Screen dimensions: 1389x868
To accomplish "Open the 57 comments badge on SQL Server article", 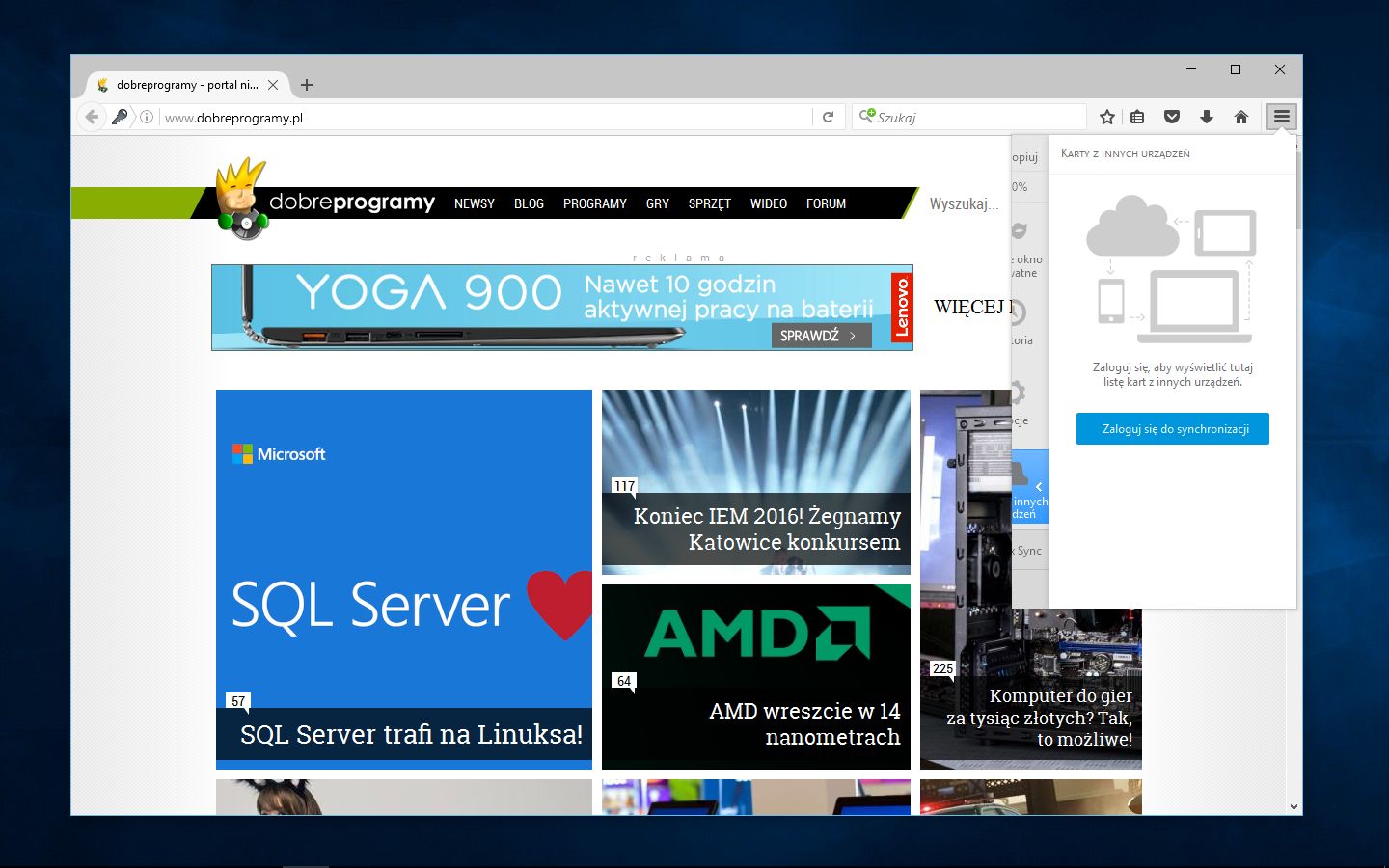I will 238,701.
